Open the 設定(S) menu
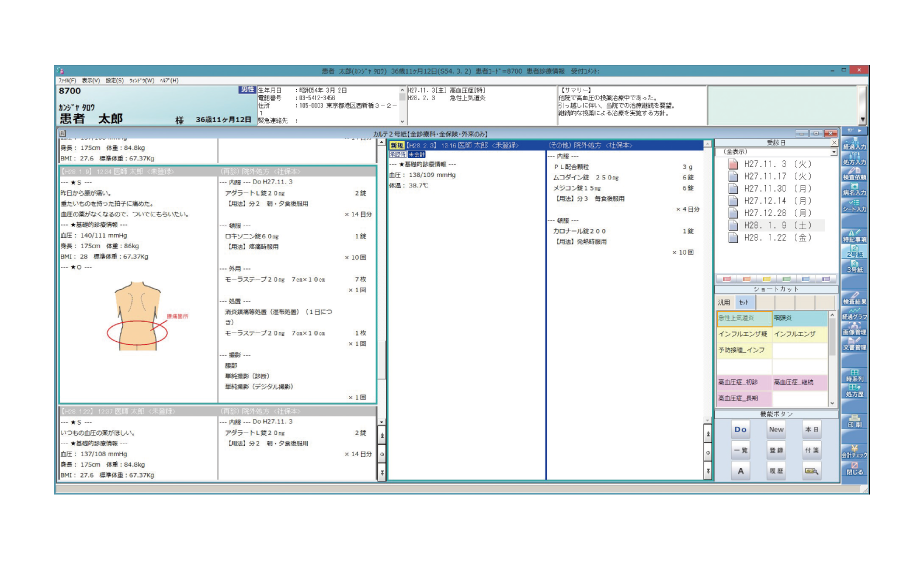This screenshot has width=920, height=568. click(114, 80)
